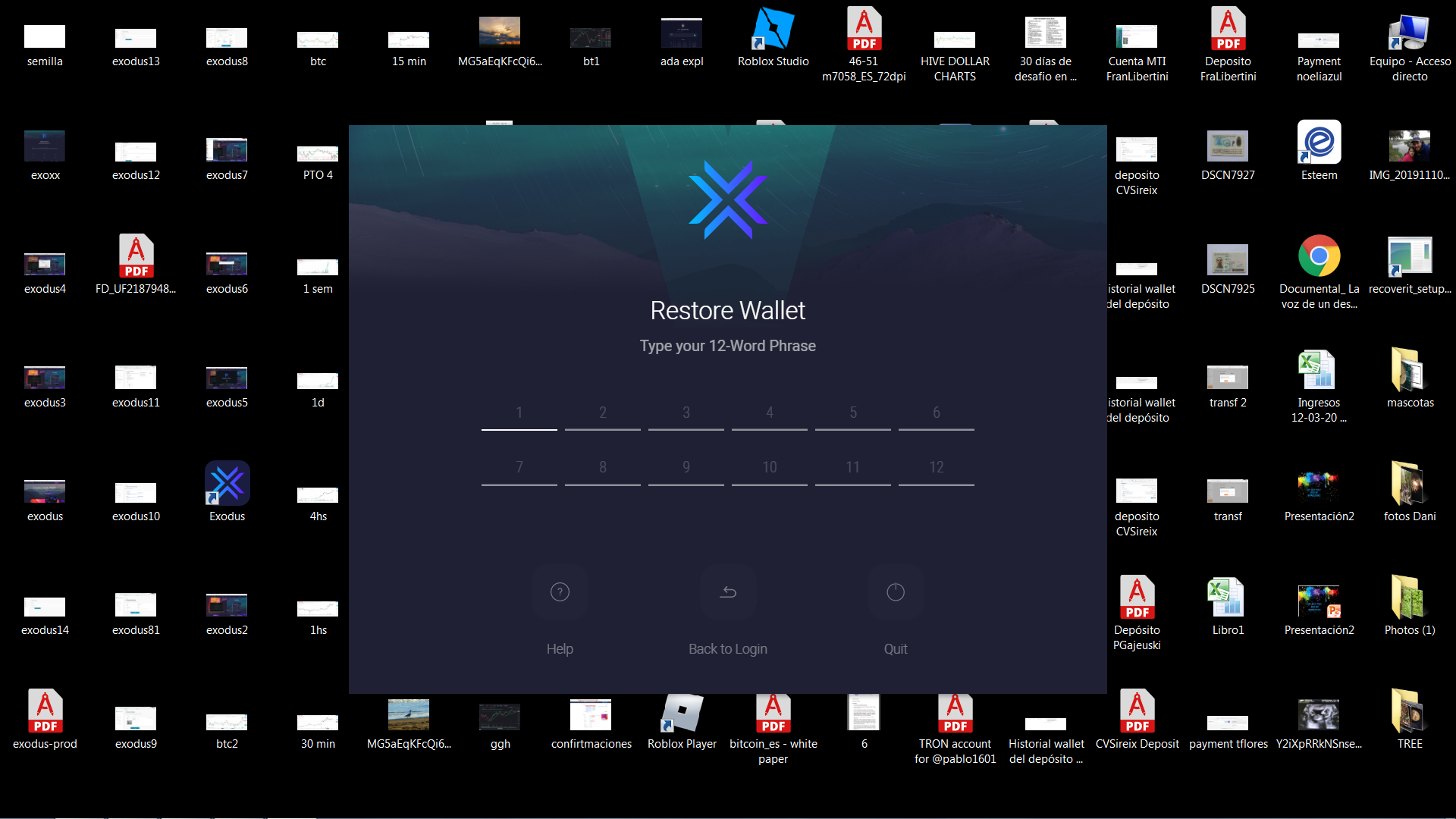Focus word 1 input field
The width and height of the screenshot is (1456, 819).
click(519, 413)
